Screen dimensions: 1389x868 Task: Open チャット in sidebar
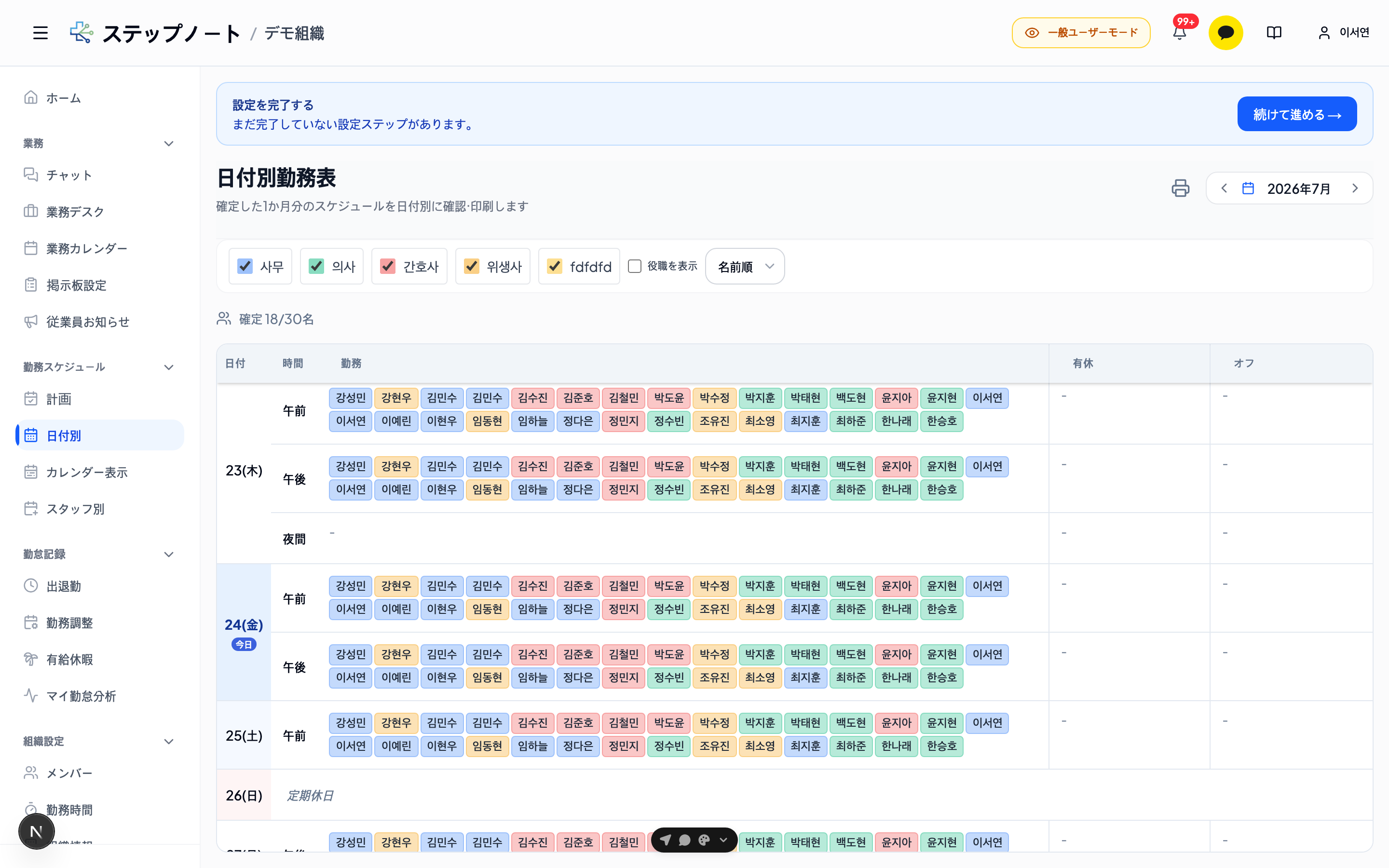coord(100,175)
